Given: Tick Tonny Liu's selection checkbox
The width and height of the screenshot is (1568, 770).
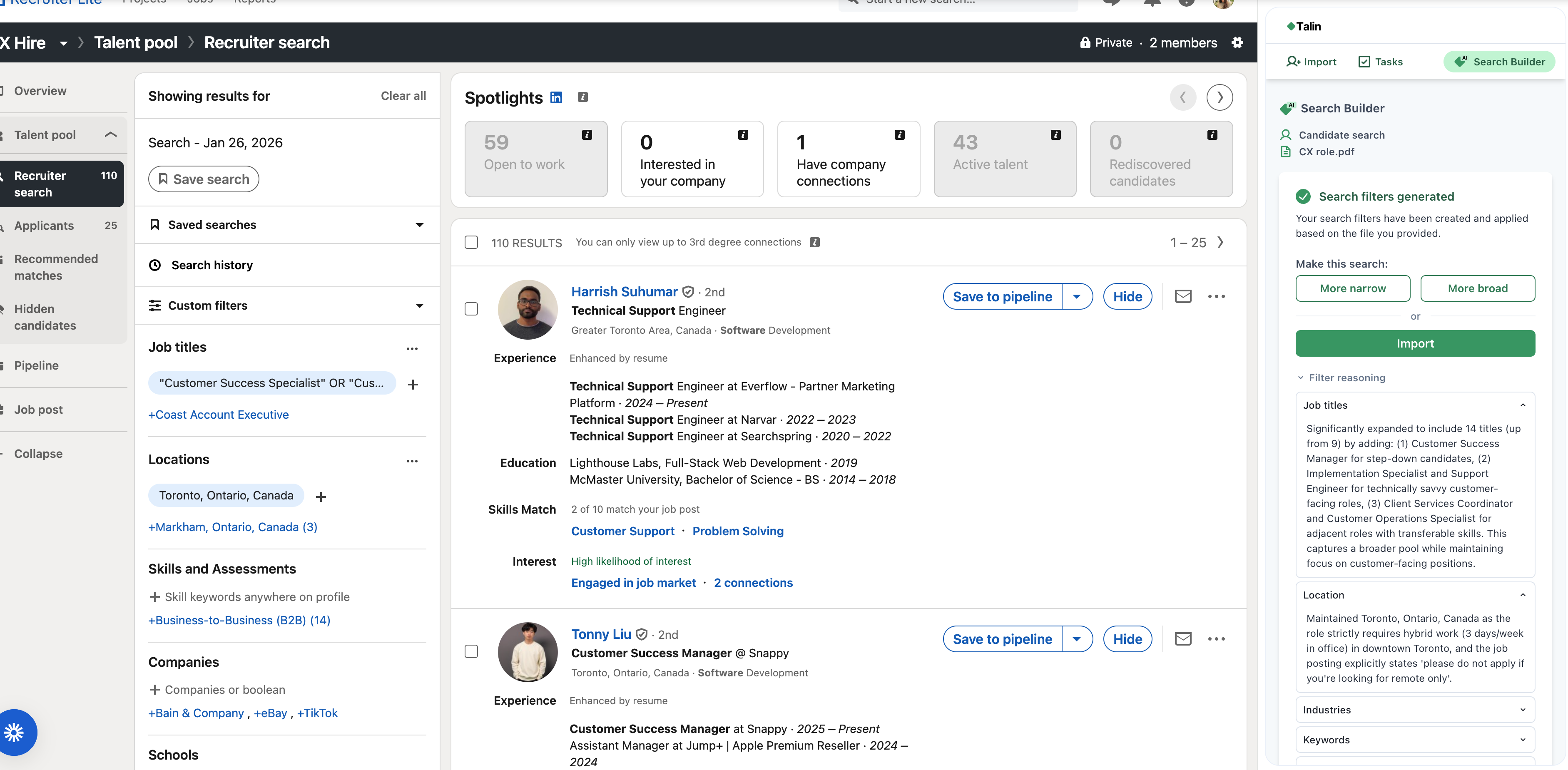Looking at the screenshot, I should 471,652.
